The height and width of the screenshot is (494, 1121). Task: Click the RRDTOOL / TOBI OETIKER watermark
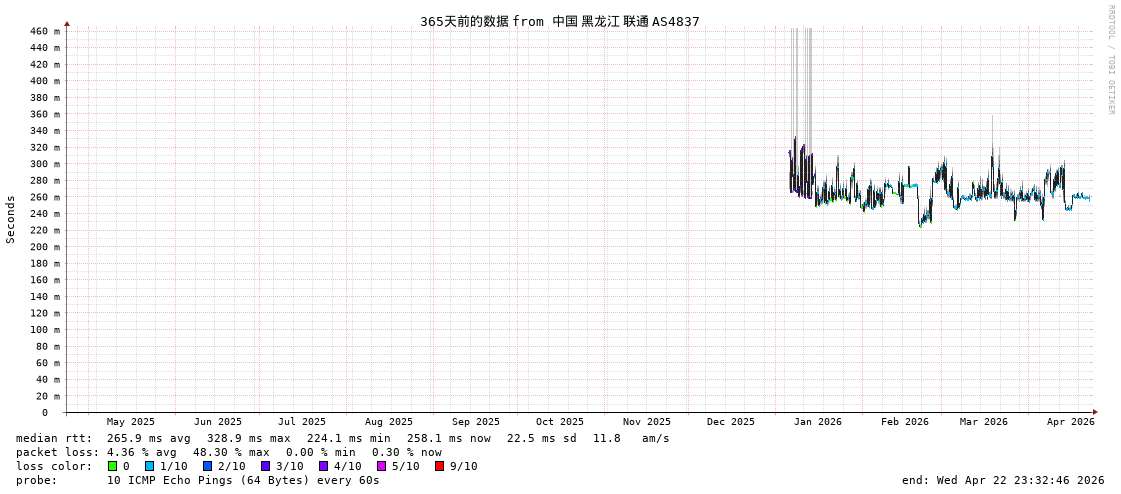pyautogui.click(x=1110, y=60)
